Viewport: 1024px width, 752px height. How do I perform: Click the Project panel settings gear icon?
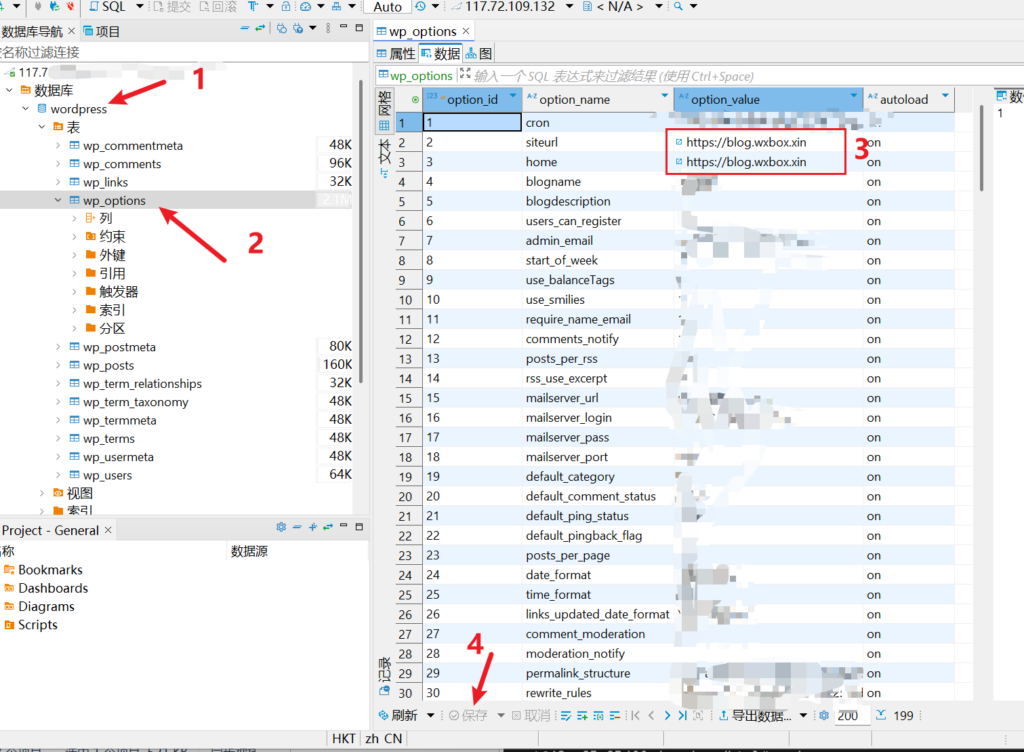pos(281,527)
